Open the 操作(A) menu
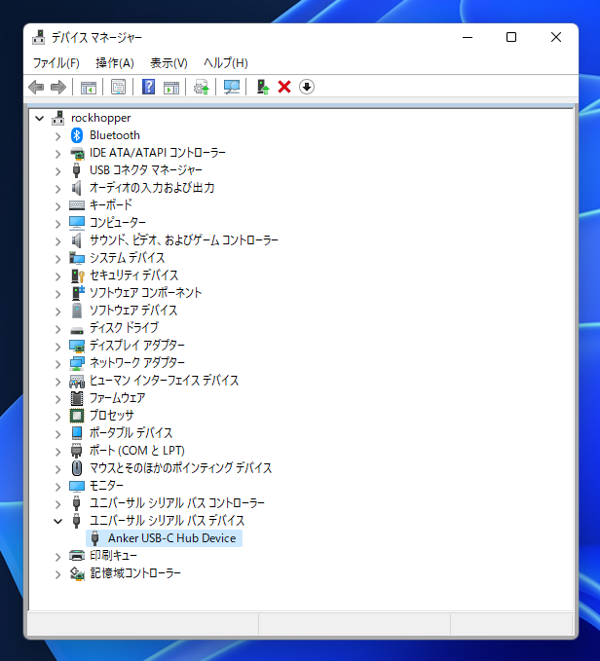Image resolution: width=600 pixels, height=661 pixels. tap(115, 63)
